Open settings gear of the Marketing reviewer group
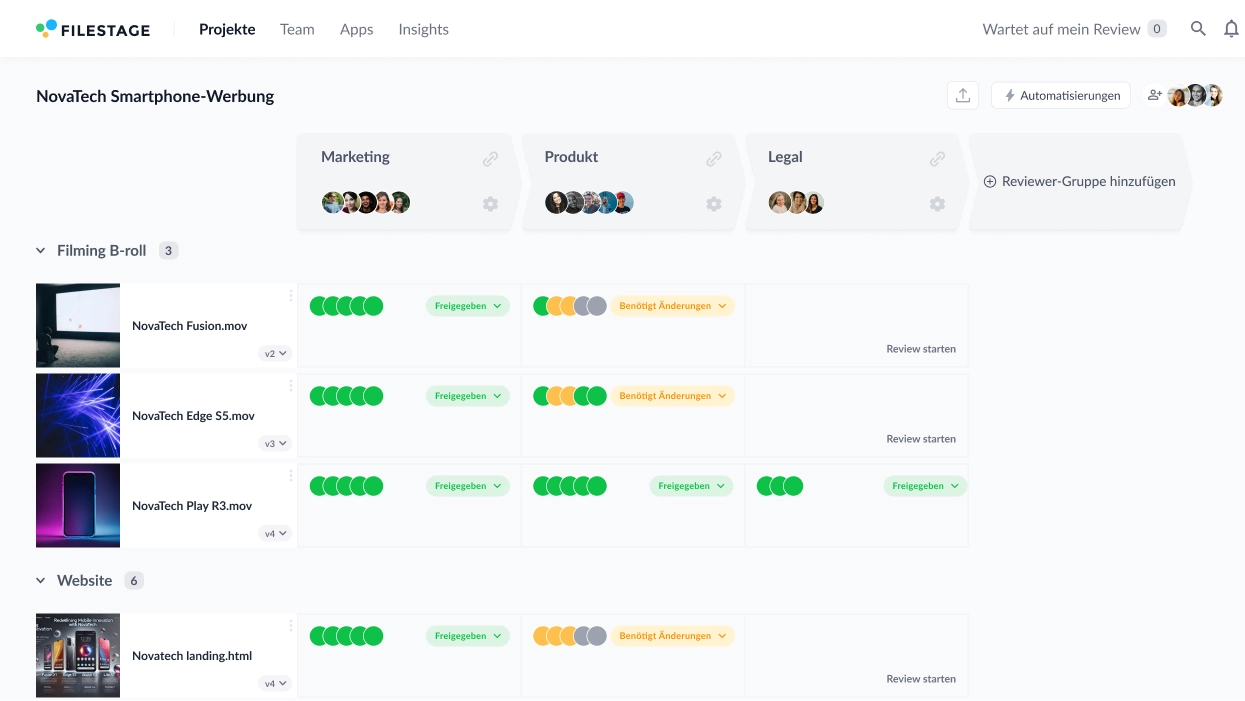This screenshot has height=701, width=1245. [490, 203]
